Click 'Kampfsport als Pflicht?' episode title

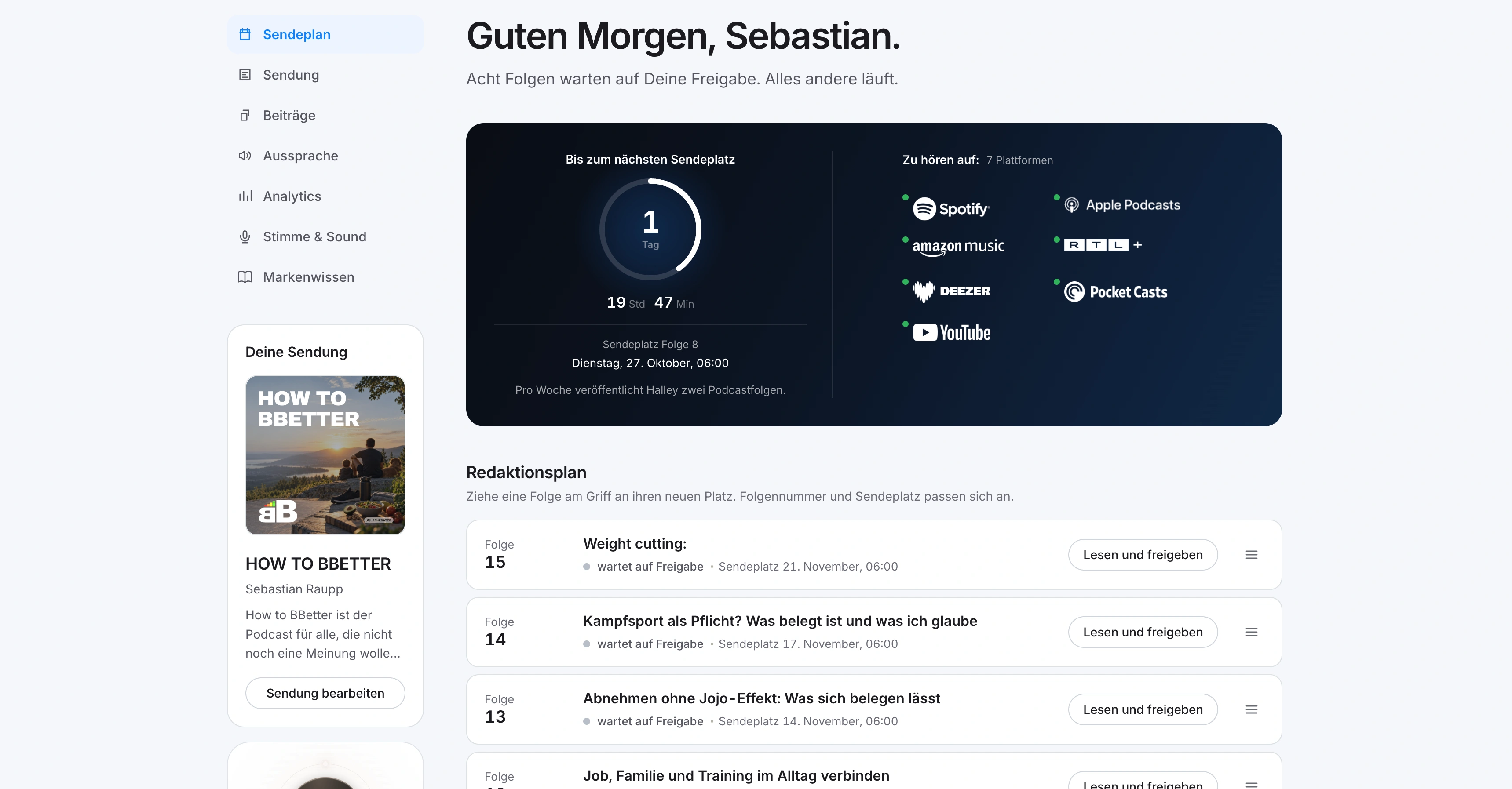(x=780, y=621)
